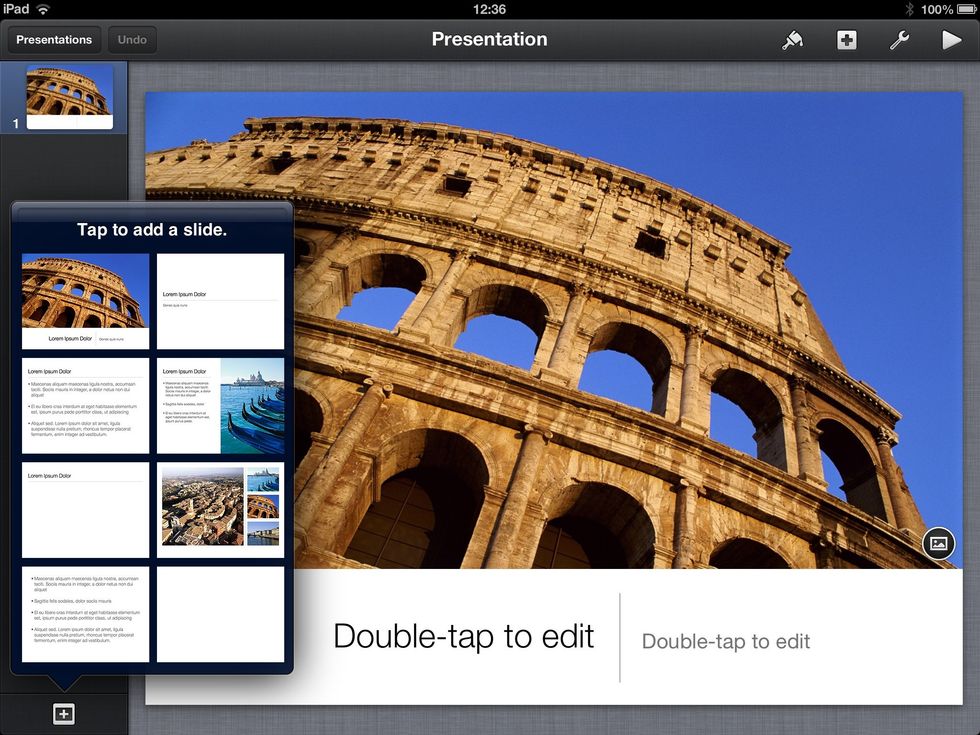
Task: Choose the title-only slide layout
Action: (x=85, y=510)
